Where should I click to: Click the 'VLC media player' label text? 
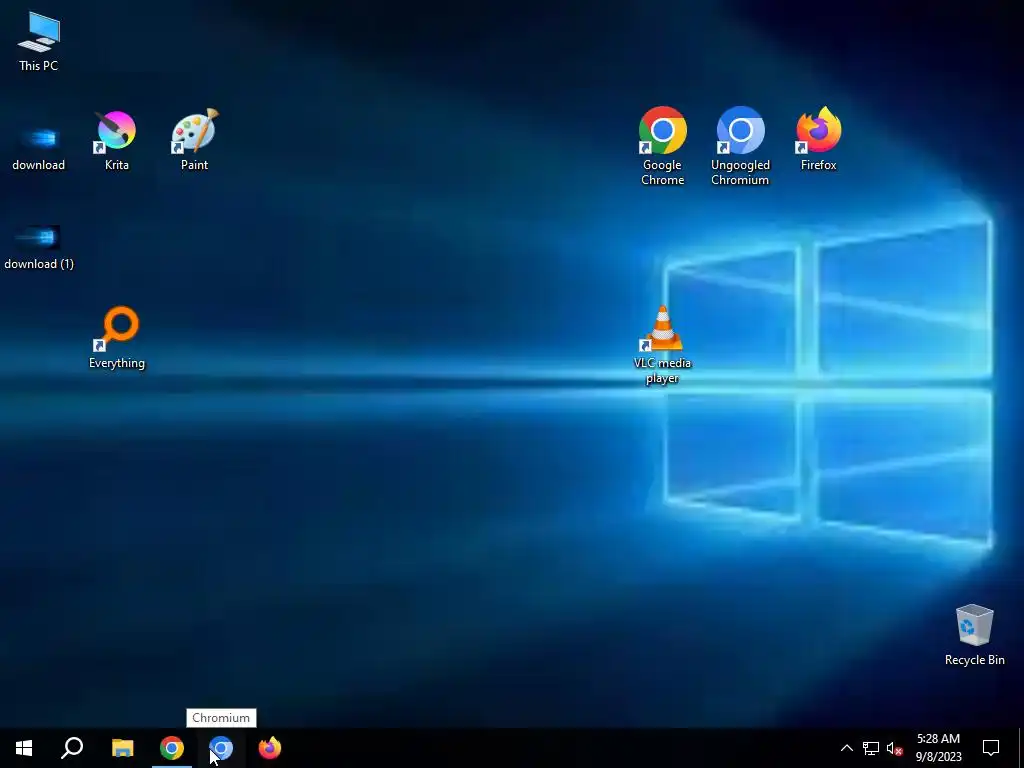tap(662, 370)
